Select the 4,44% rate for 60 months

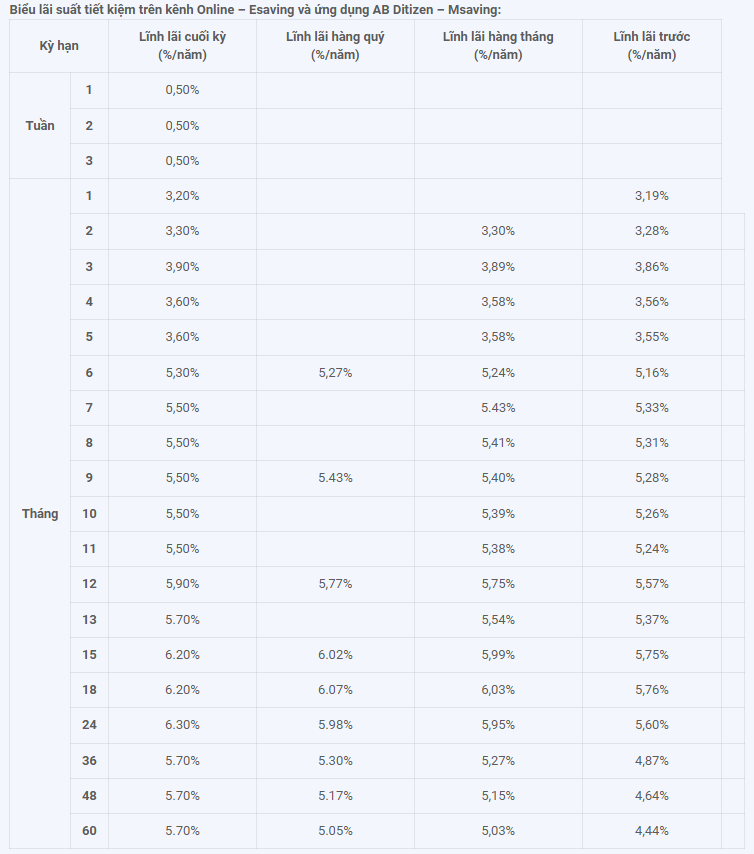652,831
